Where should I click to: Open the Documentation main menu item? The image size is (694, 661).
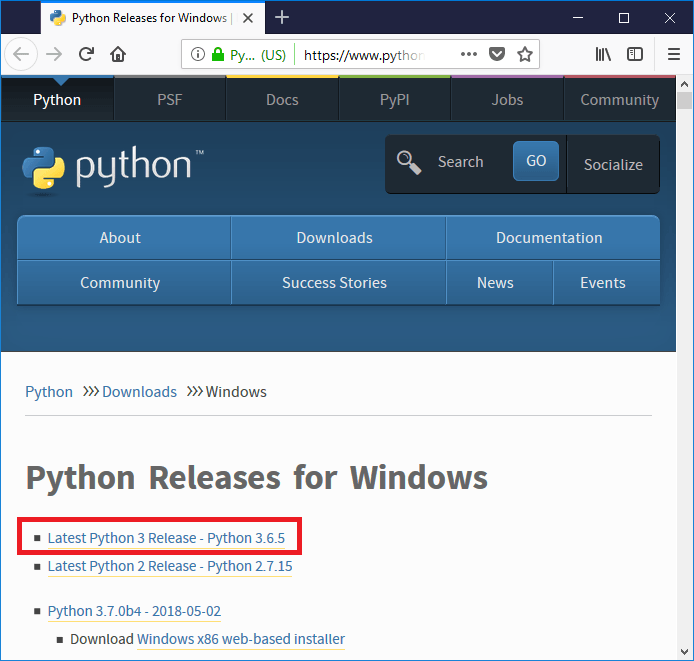click(x=553, y=238)
